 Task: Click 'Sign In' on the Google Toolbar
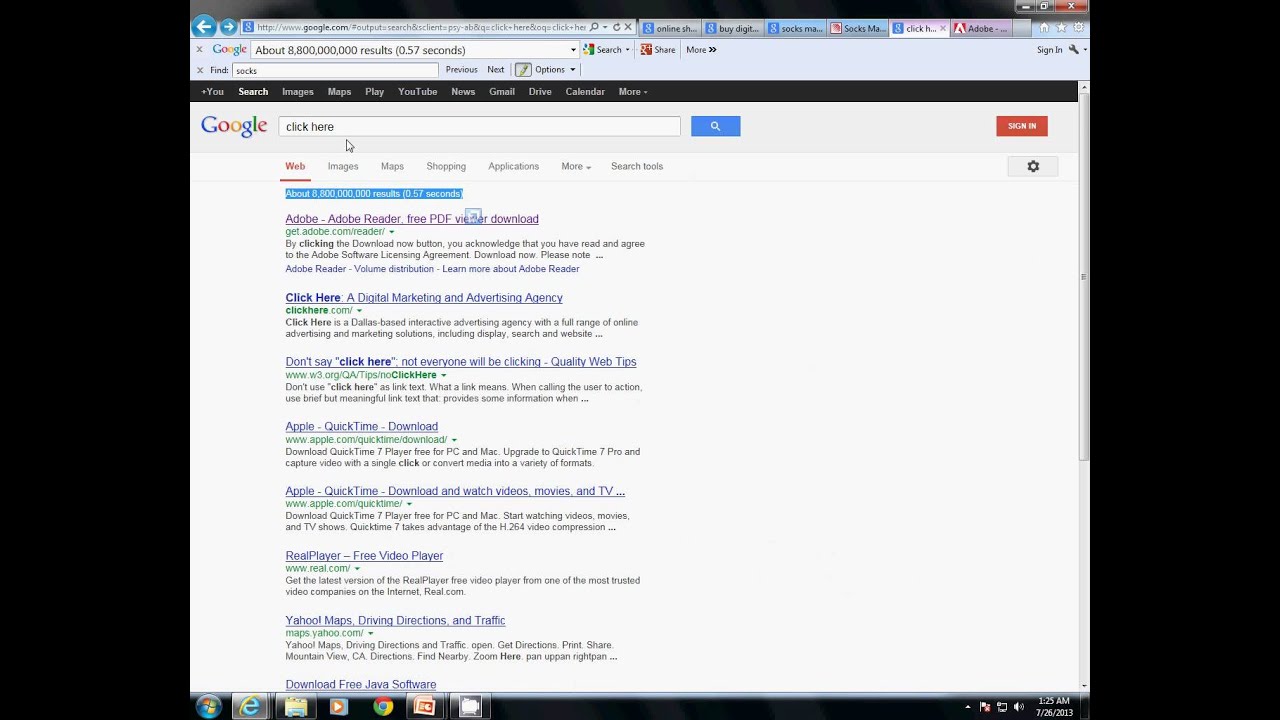[1049, 50]
